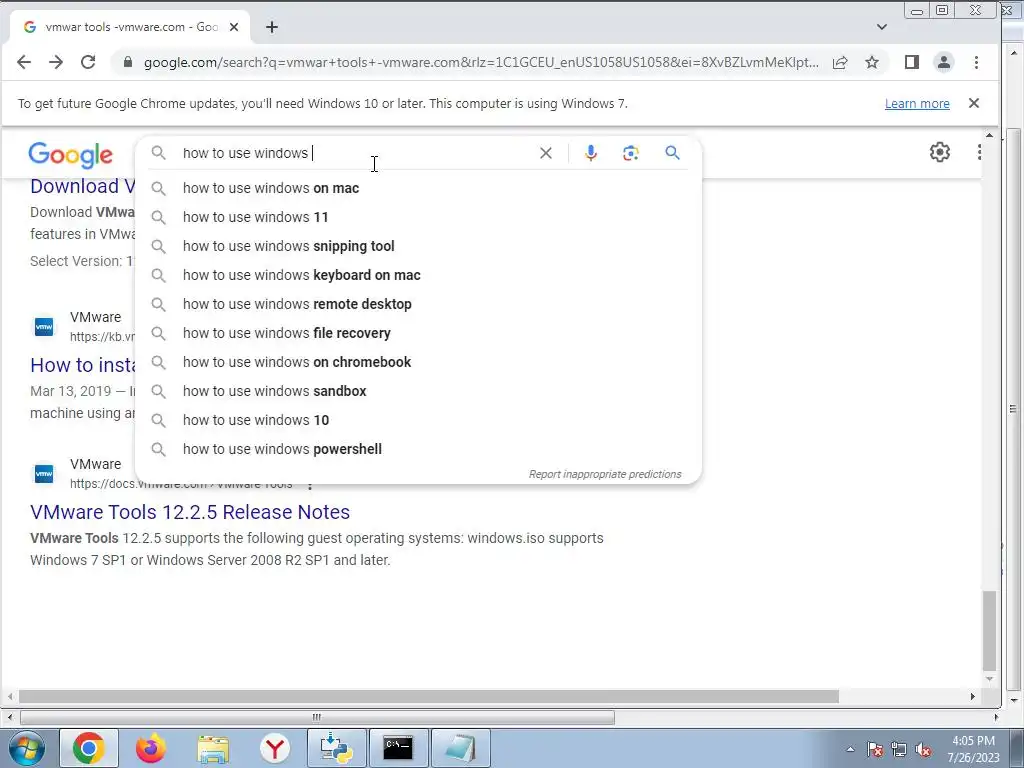Select suggestion 'windows remote desktop'
The height and width of the screenshot is (768, 1024).
(x=418, y=304)
